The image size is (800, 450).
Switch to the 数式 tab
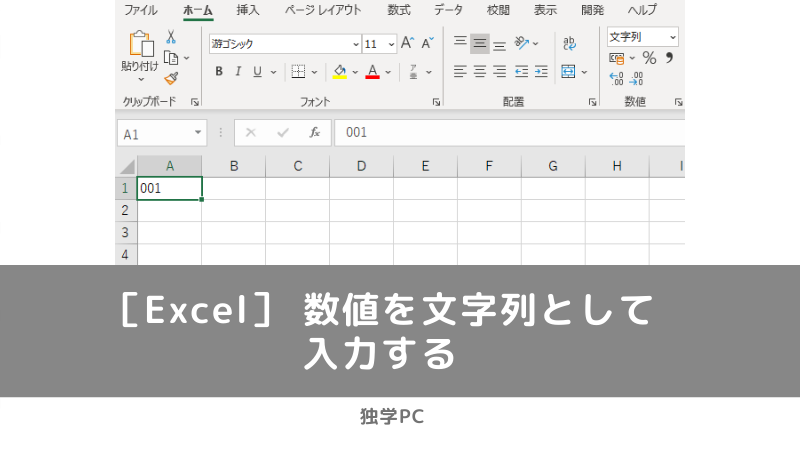[398, 10]
